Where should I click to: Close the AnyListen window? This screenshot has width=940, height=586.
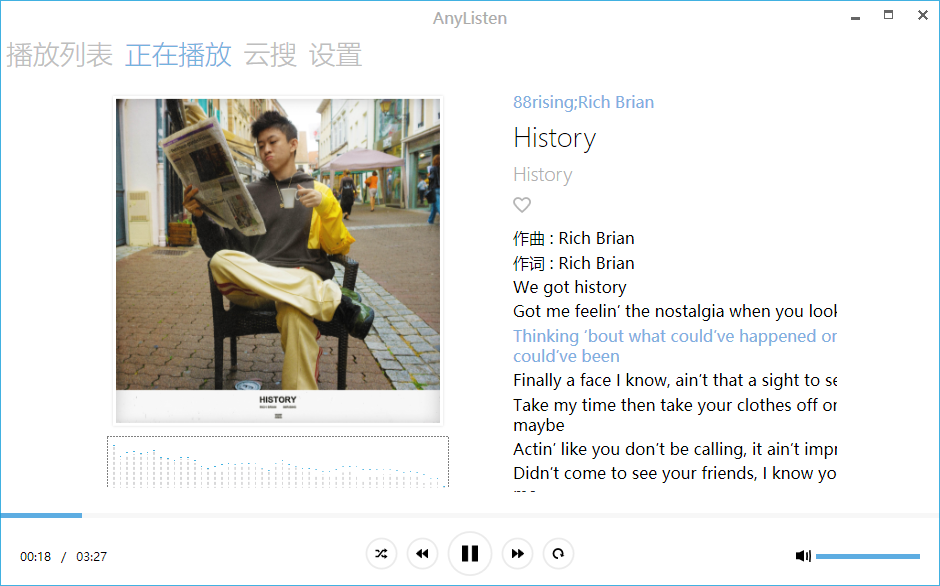coord(923,15)
